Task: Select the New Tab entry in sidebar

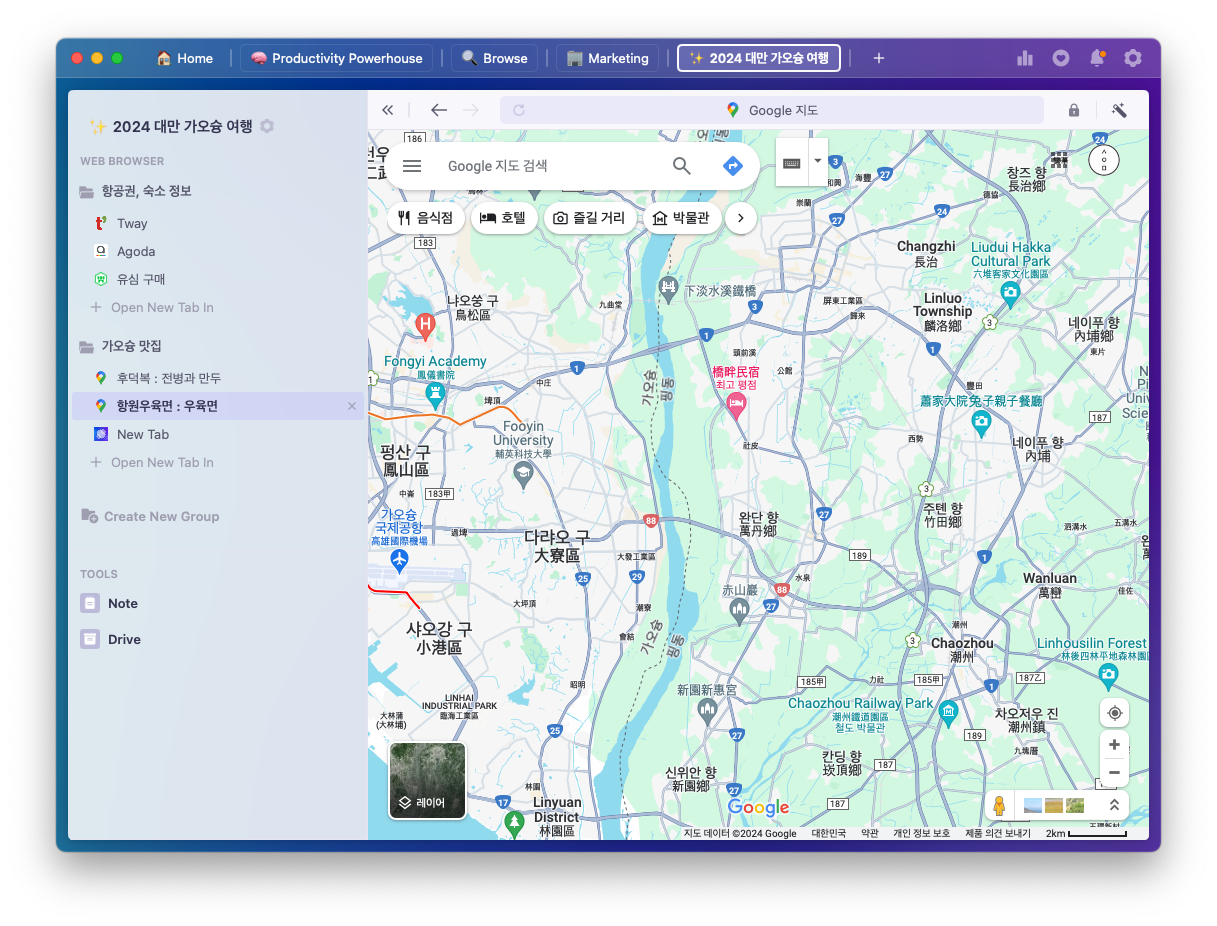Action: coord(143,434)
